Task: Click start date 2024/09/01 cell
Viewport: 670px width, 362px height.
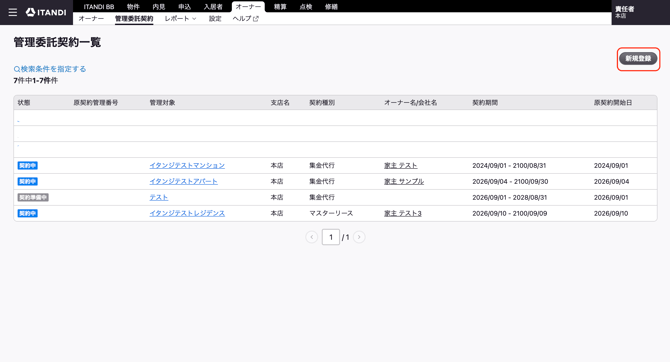Action: (x=611, y=165)
